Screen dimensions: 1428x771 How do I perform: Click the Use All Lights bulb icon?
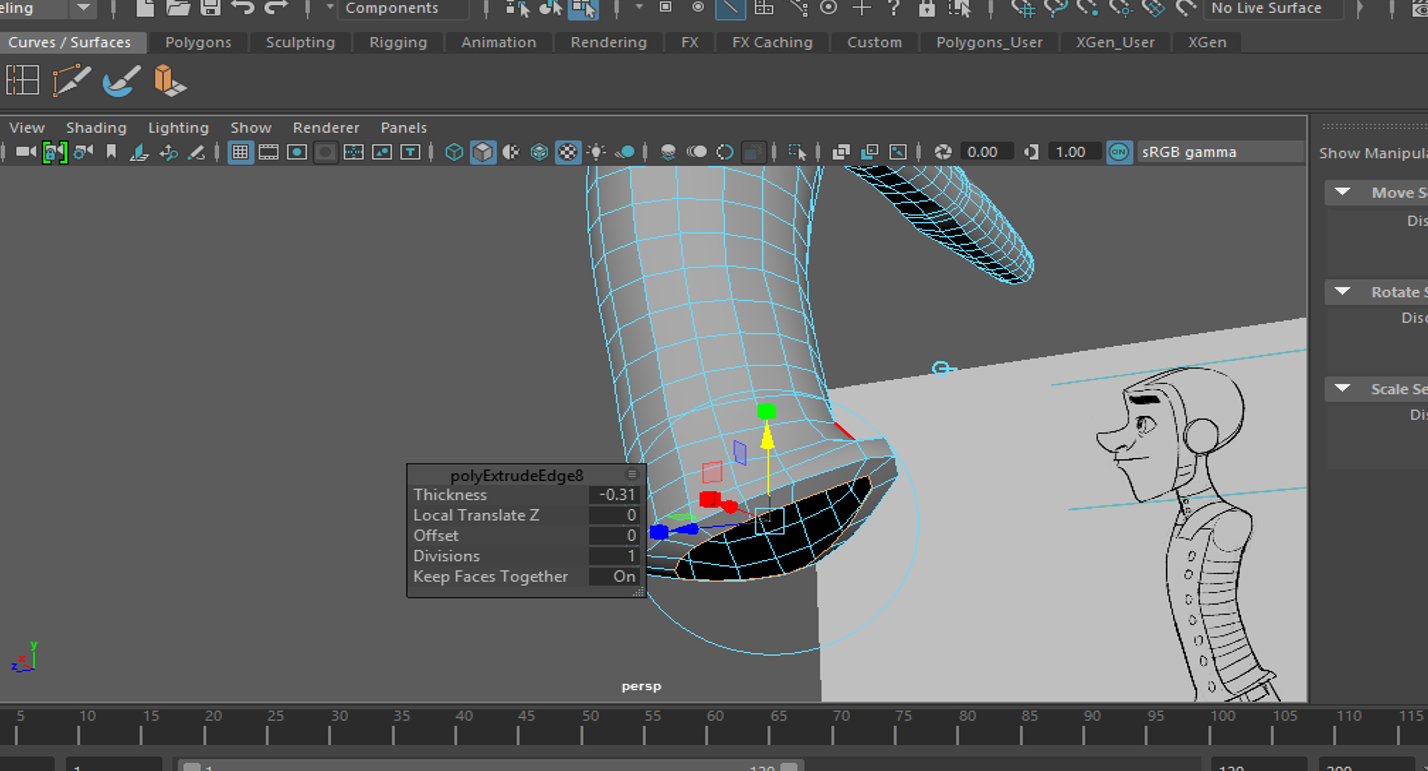click(596, 152)
